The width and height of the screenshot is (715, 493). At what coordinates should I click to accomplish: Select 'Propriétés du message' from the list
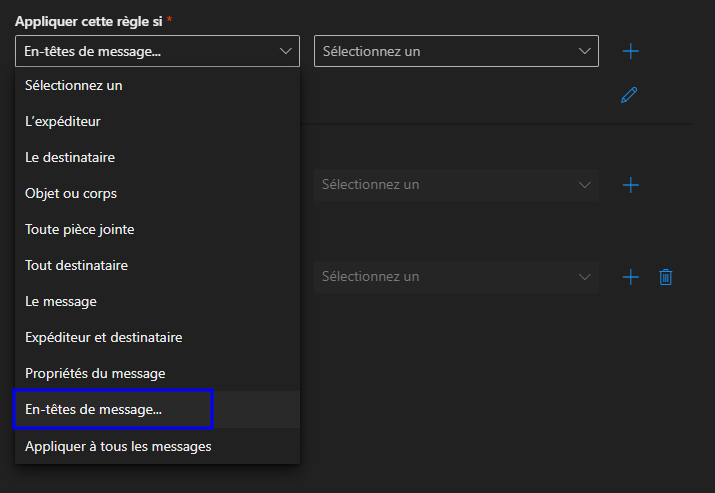pos(95,374)
